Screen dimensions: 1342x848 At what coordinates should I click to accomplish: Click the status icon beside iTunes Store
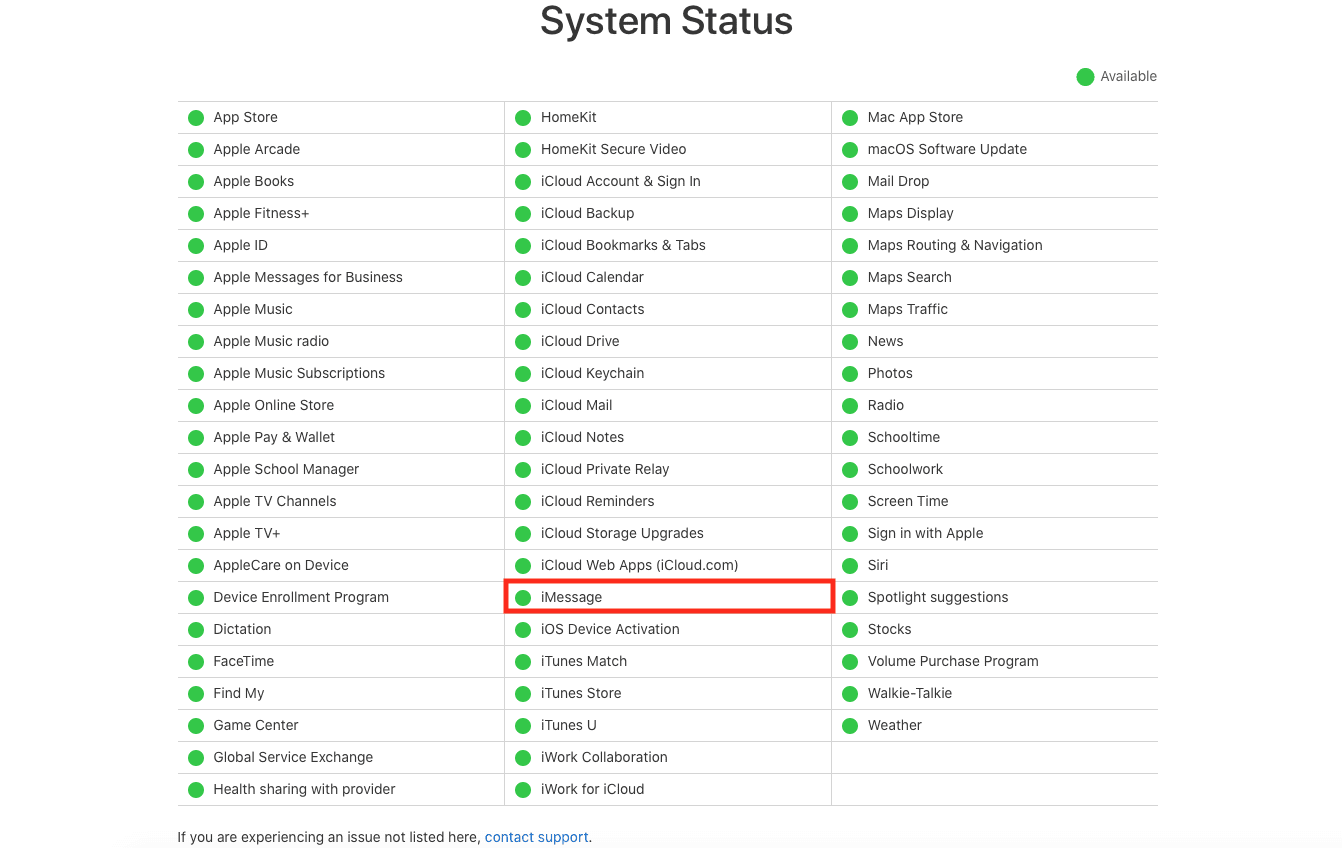pyautogui.click(x=523, y=694)
